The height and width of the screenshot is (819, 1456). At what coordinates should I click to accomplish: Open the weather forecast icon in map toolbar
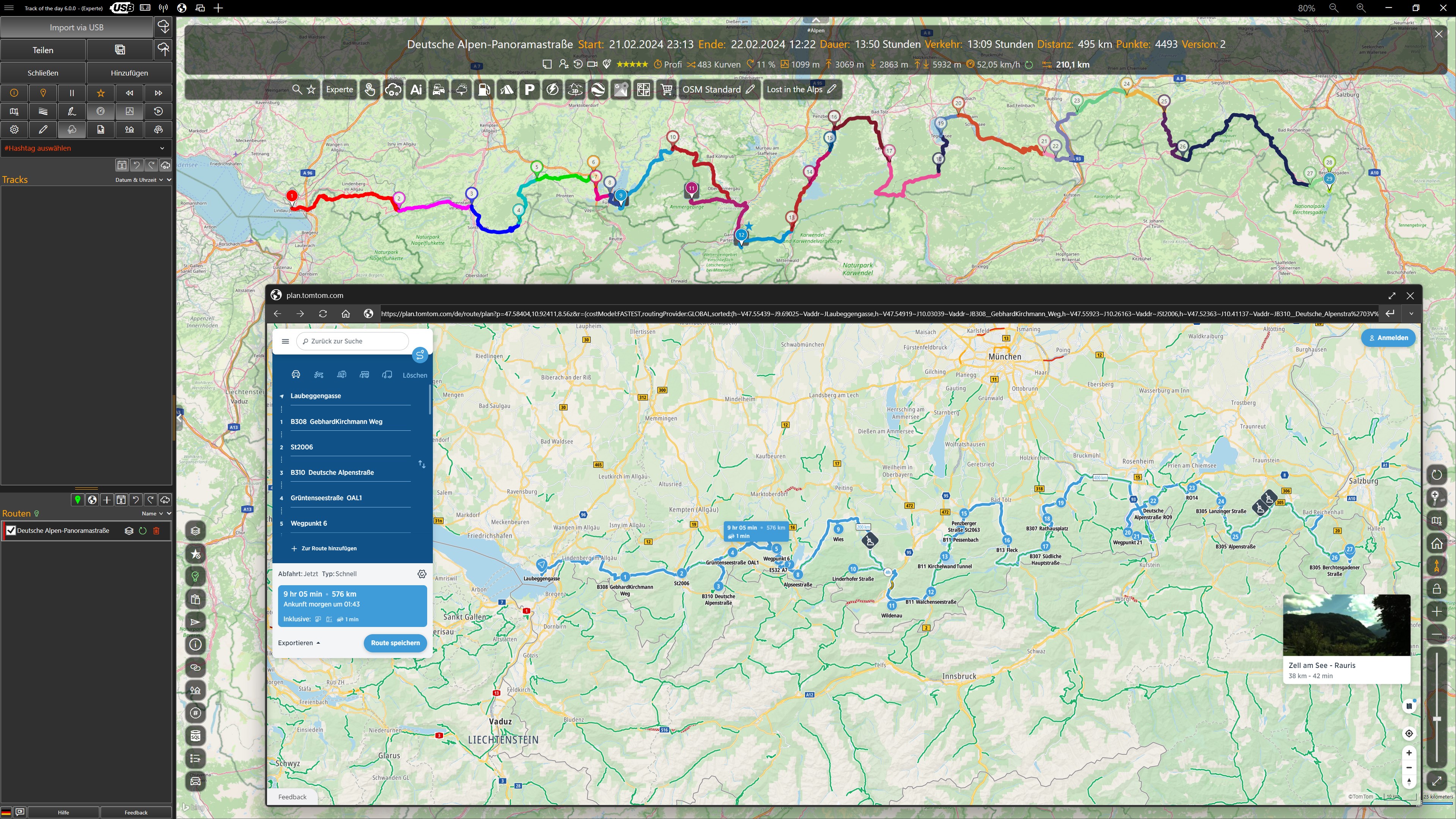point(462,89)
